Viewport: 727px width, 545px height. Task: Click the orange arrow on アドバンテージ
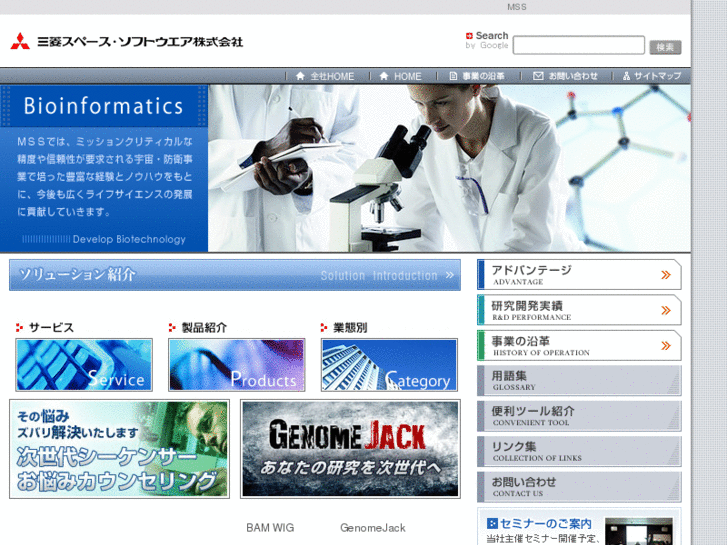coord(666,275)
